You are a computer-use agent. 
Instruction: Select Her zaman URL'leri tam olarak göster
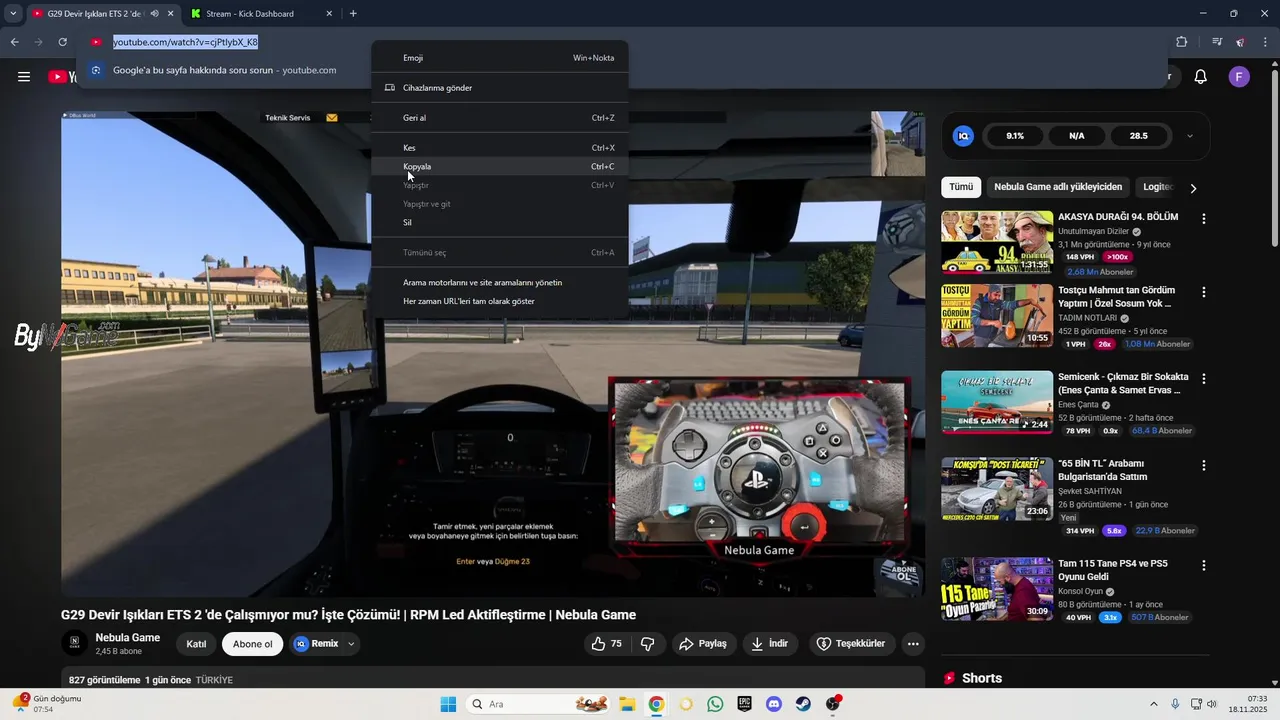(x=500, y=301)
